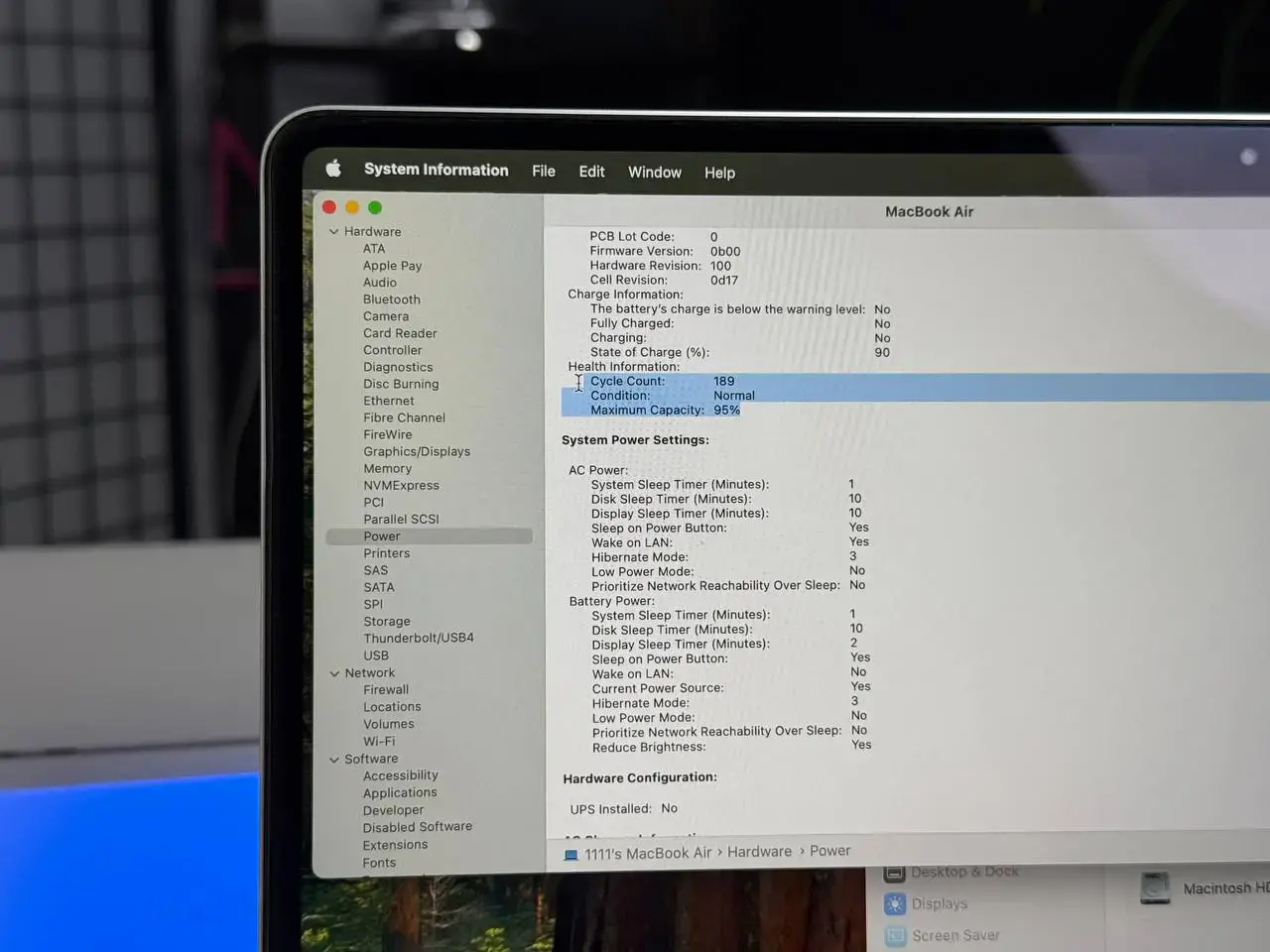This screenshot has width=1270, height=952.
Task: Open the System Information app menu
Action: pos(436,170)
